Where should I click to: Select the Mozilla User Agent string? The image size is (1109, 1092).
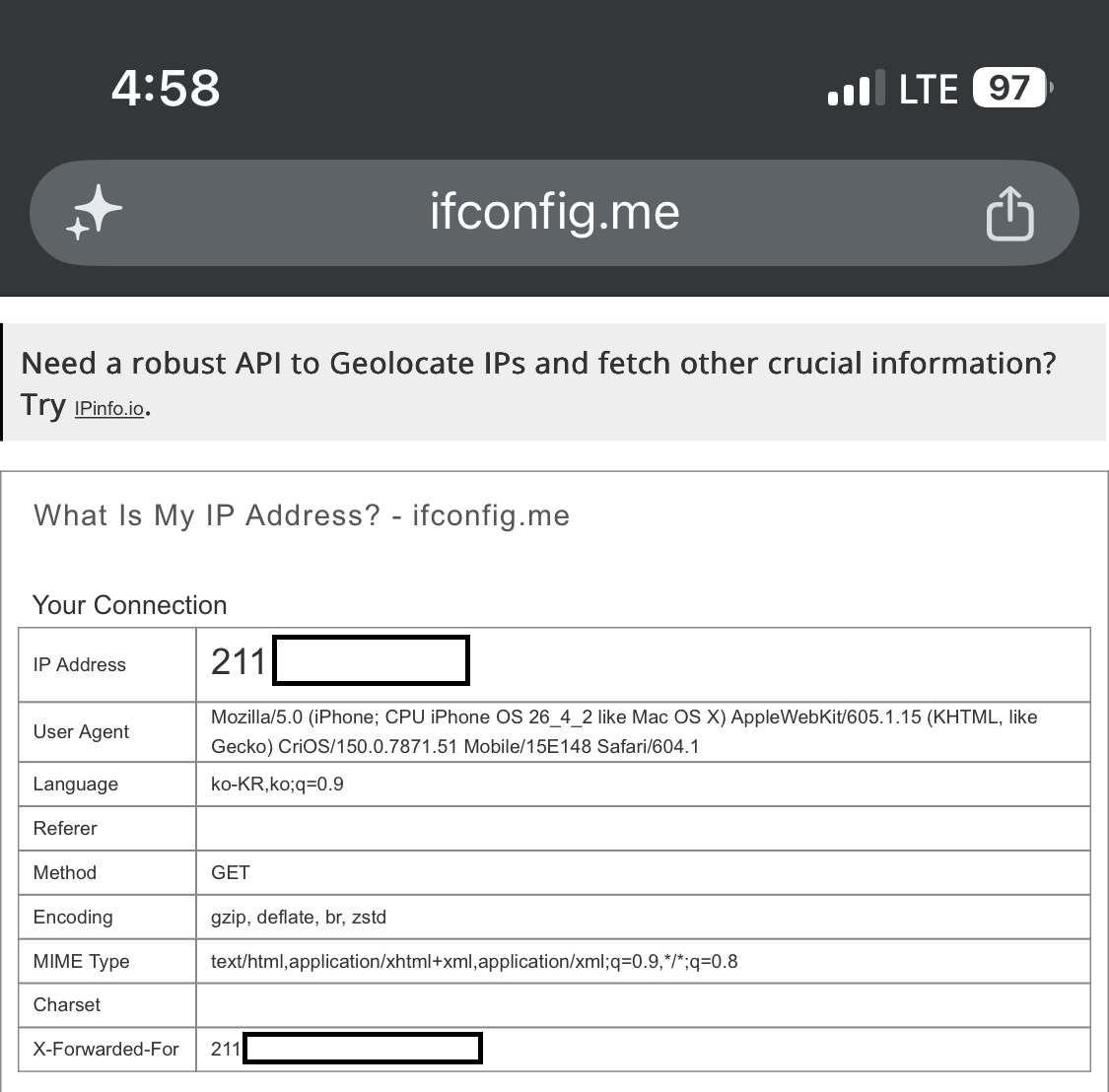click(x=624, y=731)
